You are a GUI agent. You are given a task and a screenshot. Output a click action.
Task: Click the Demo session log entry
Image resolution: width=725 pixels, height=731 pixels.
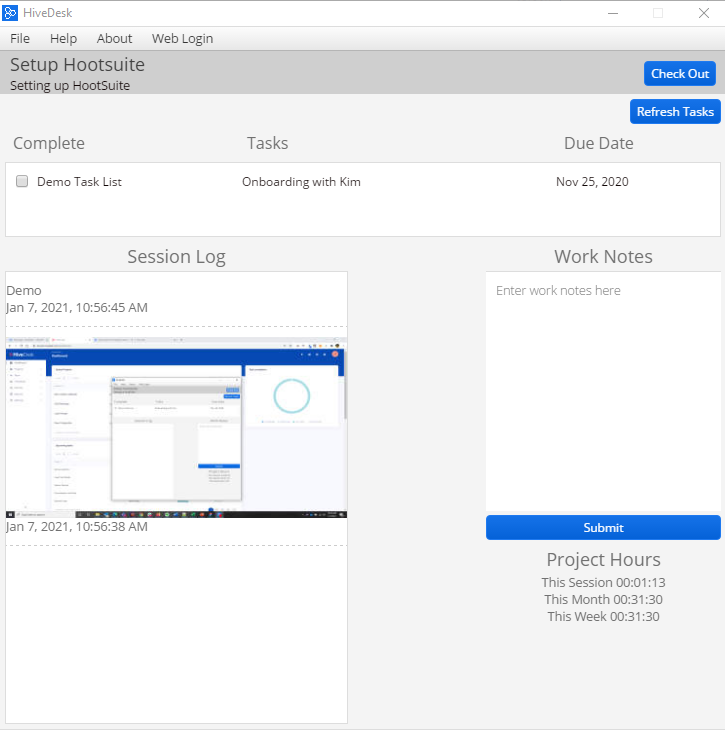24,290
